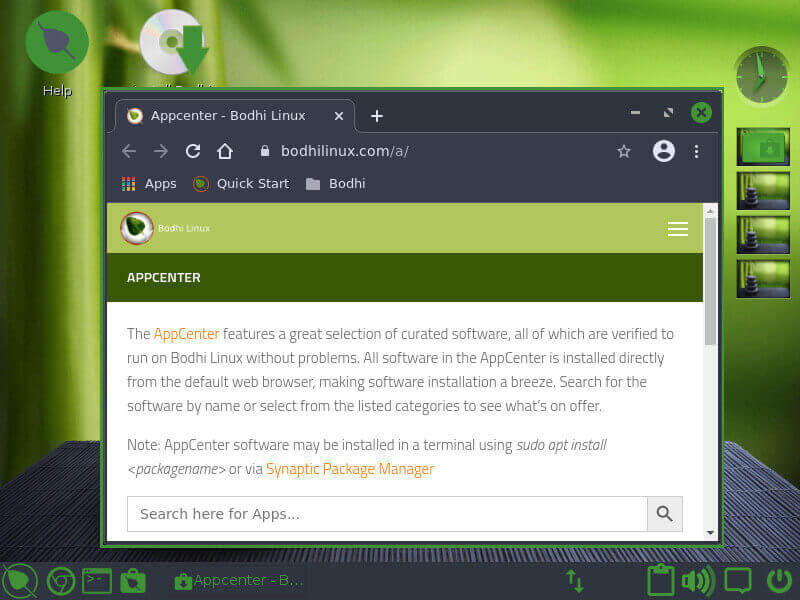Image resolution: width=800 pixels, height=600 pixels.
Task: Open a new browser tab
Action: pyautogui.click(x=377, y=116)
